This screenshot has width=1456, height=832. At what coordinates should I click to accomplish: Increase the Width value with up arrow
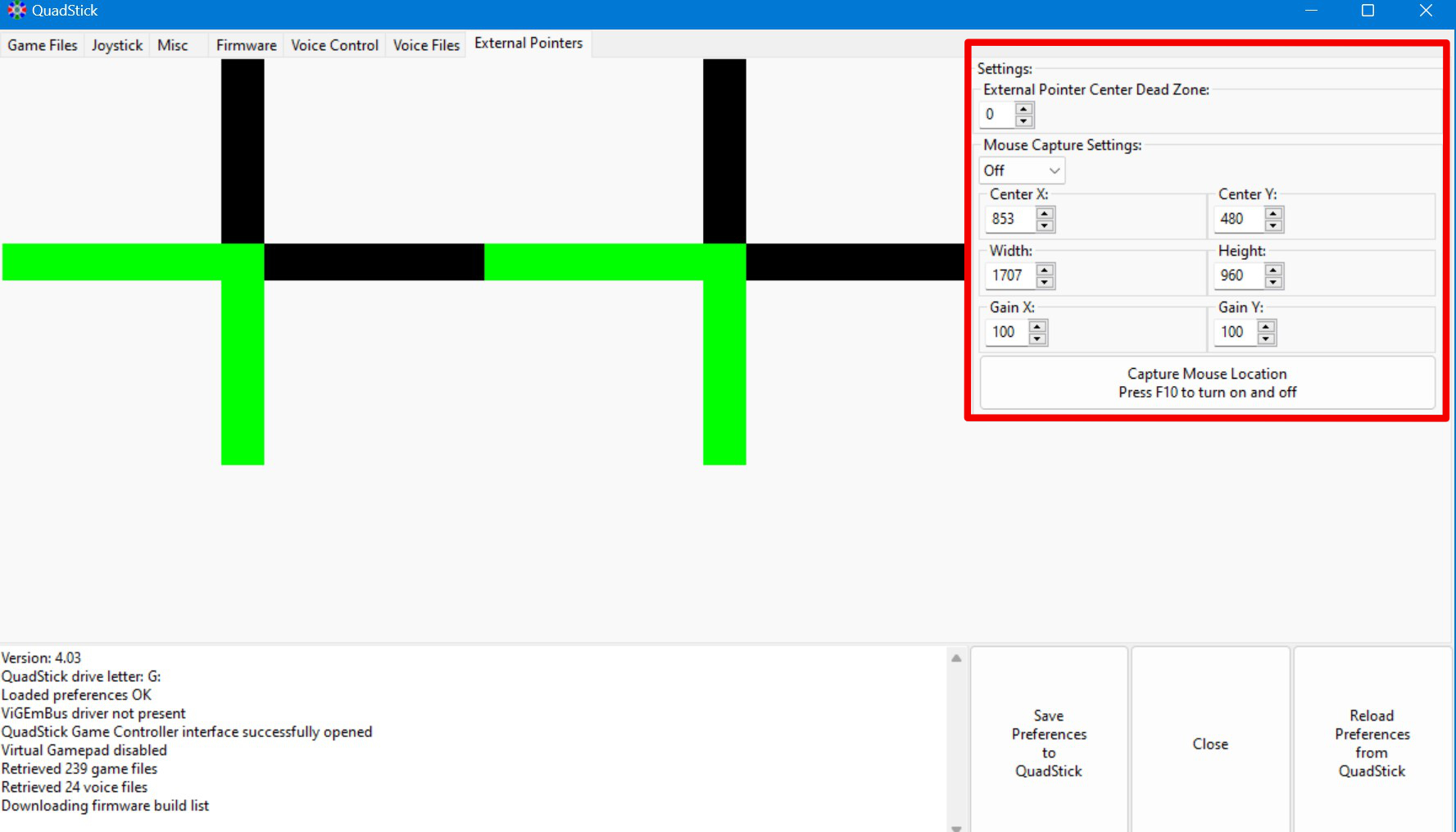pyautogui.click(x=1045, y=270)
